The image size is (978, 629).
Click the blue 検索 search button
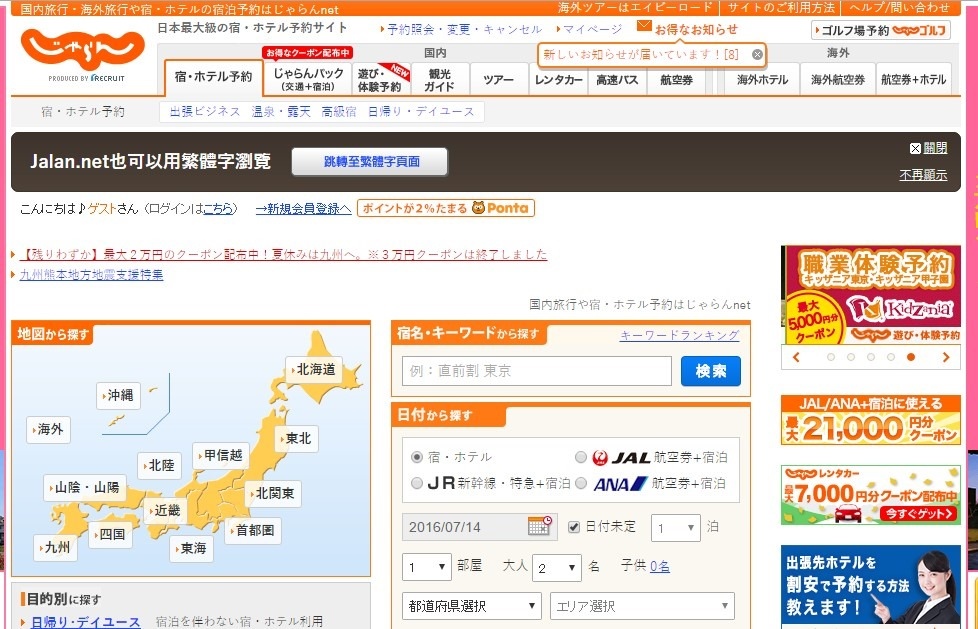pos(711,371)
